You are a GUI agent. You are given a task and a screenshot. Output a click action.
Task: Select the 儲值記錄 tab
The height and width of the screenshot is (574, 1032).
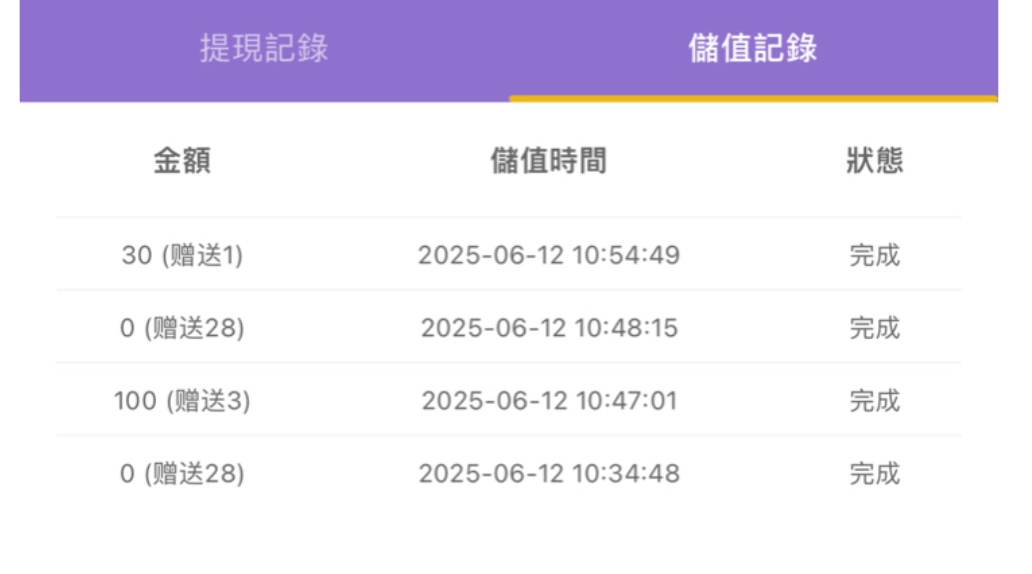pyautogui.click(x=752, y=48)
